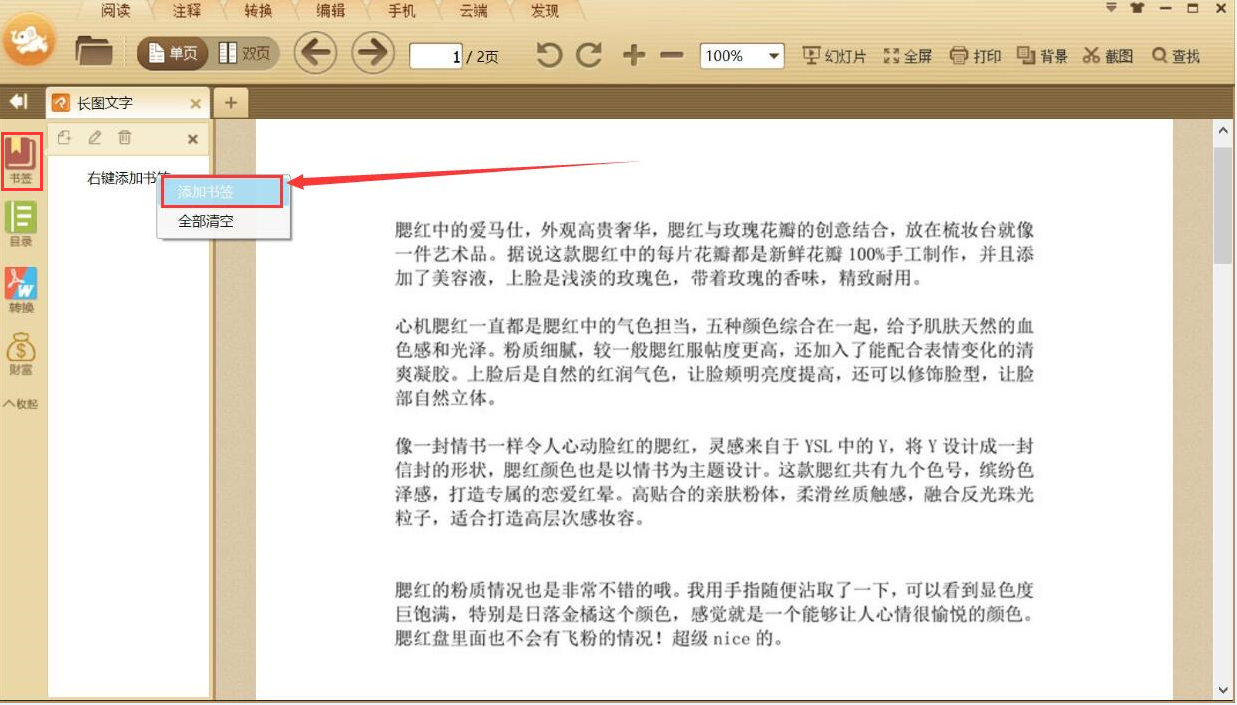Print the document 打印
This screenshot has width=1237, height=705.
(975, 56)
